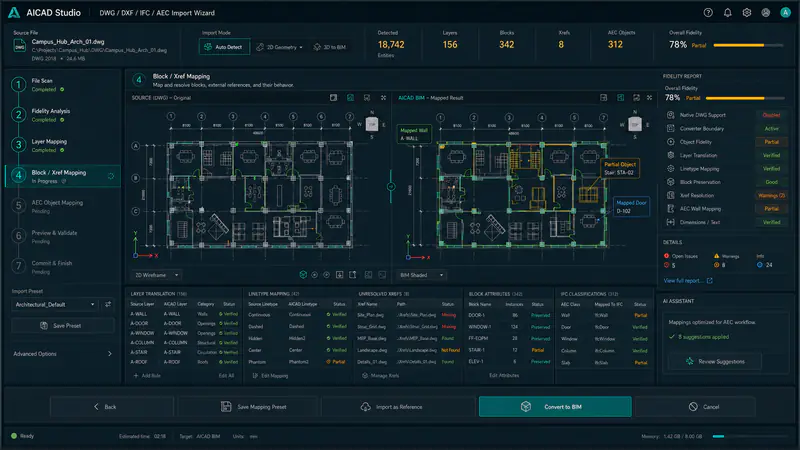The height and width of the screenshot is (450, 800).
Task: Click the Back button
Action: coord(112,407)
